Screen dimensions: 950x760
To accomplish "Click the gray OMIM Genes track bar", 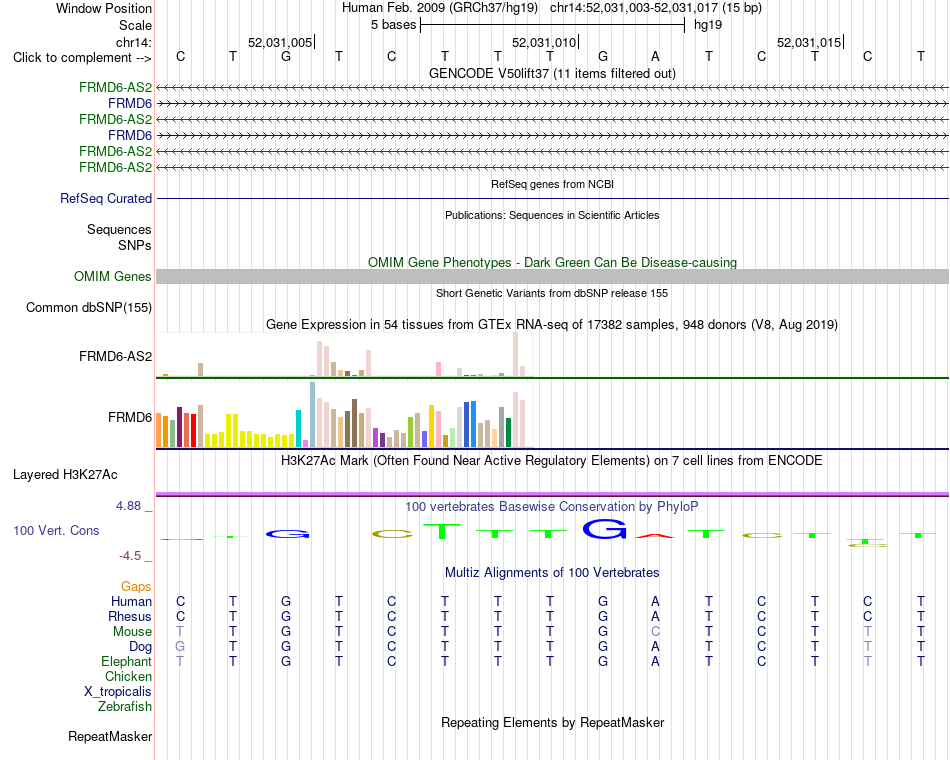I will [x=552, y=276].
